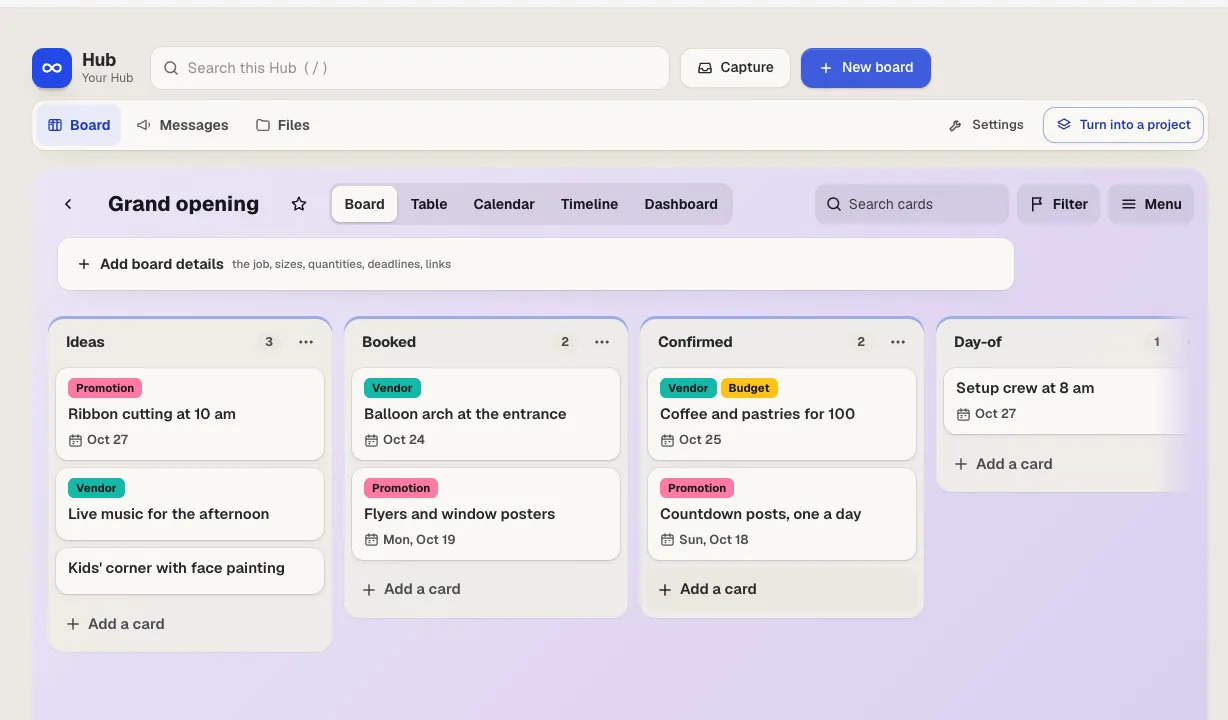Click the Budget tag on Coffee and pastries
The image size is (1228, 720).
tap(749, 388)
